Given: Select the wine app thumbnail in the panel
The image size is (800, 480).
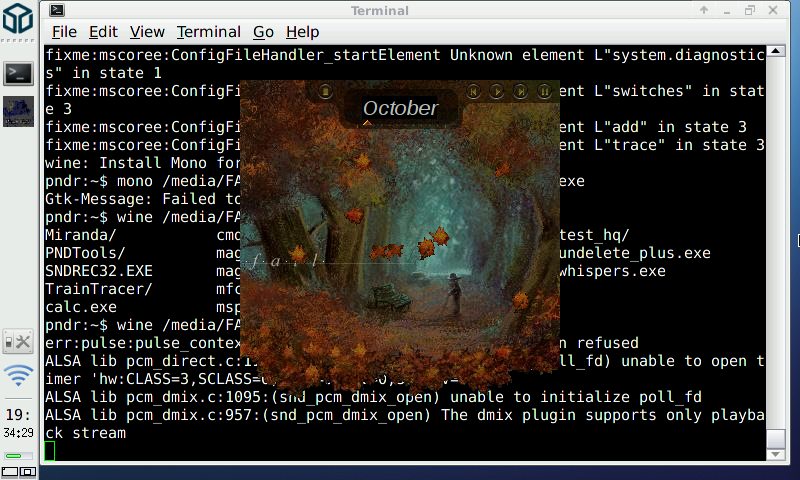Looking at the screenshot, I should [x=19, y=111].
